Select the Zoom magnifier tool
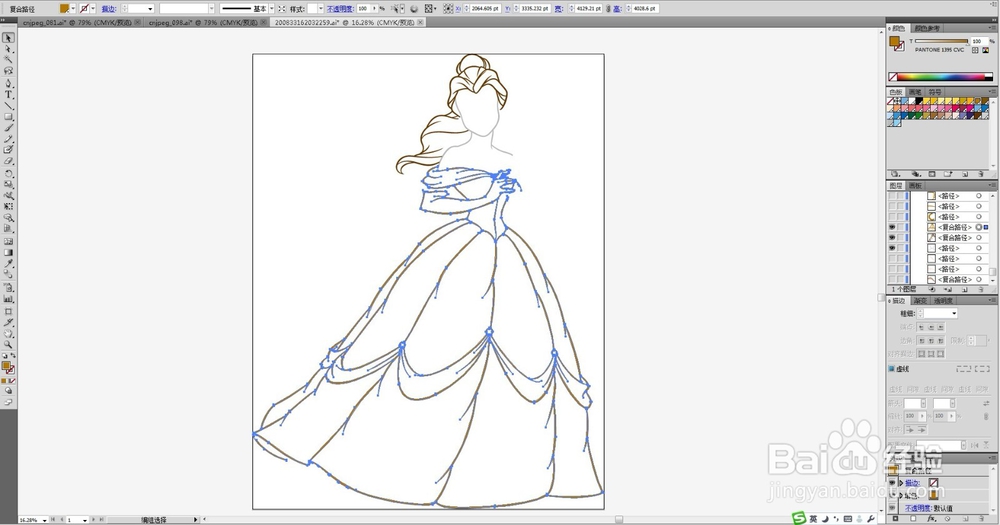1000x525 pixels. point(8,344)
